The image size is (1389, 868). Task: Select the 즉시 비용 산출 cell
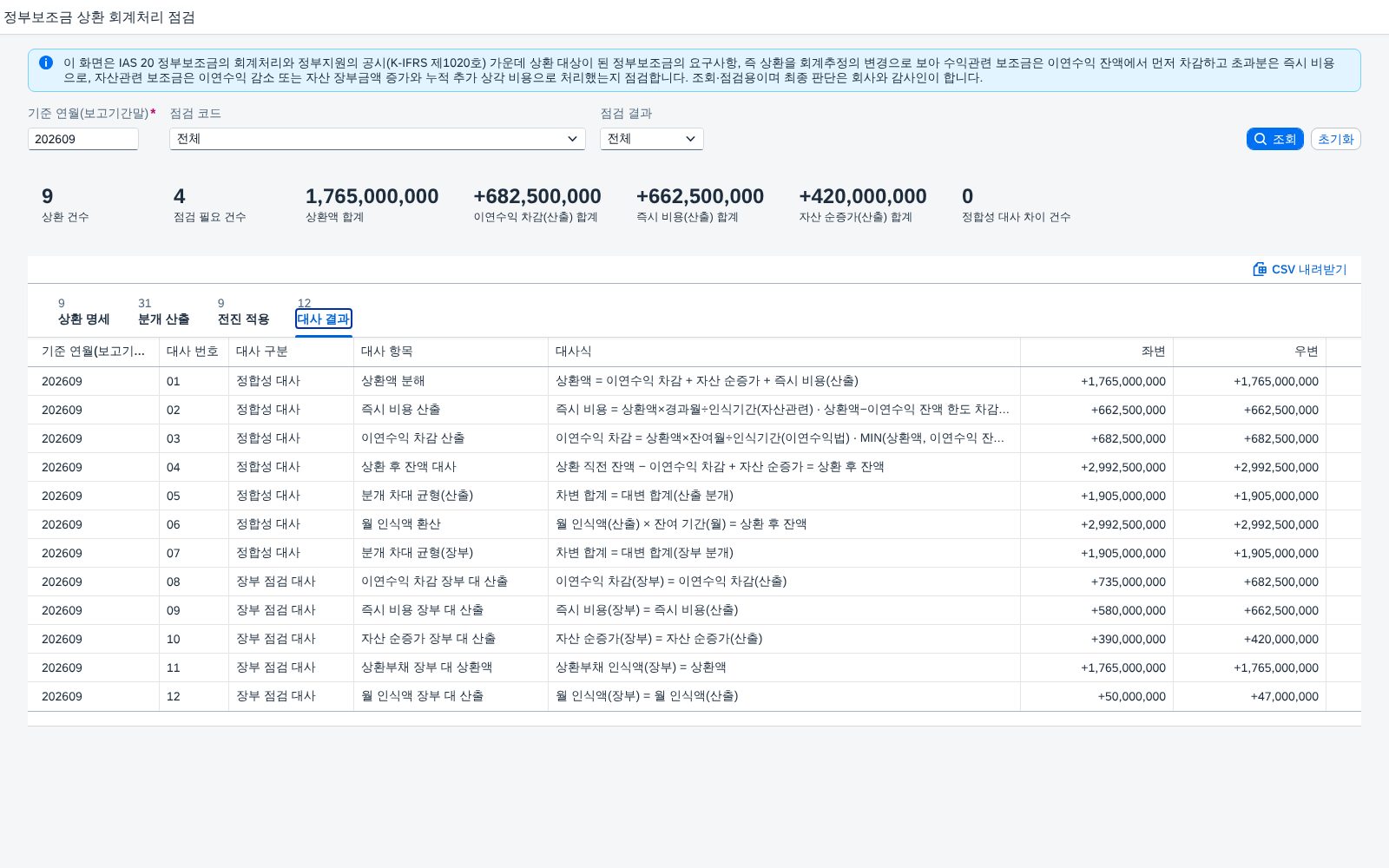point(451,410)
